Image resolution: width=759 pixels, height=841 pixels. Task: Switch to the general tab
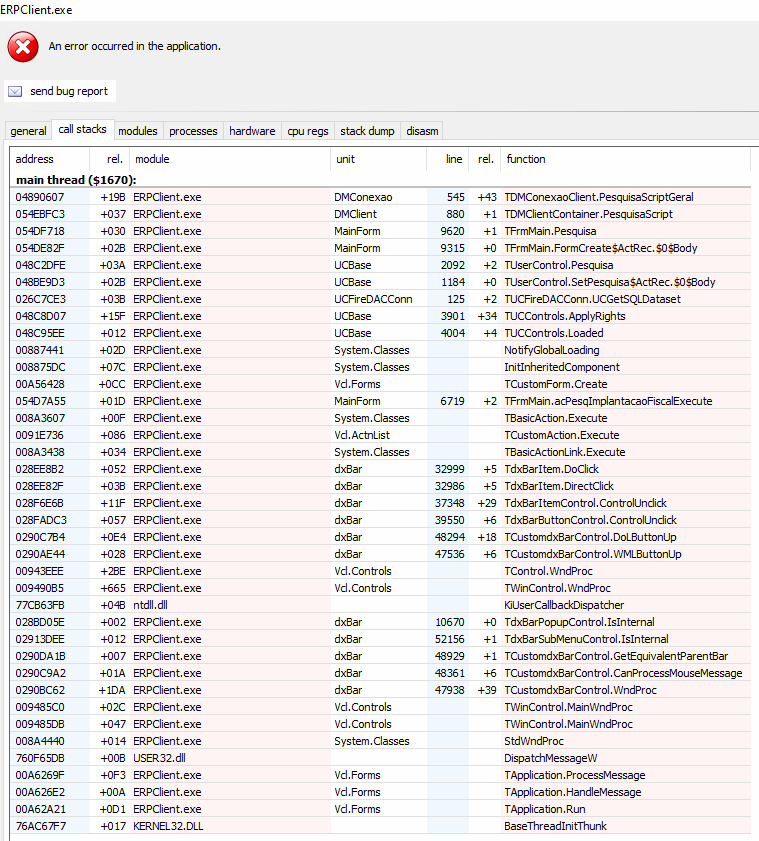[x=28, y=131]
